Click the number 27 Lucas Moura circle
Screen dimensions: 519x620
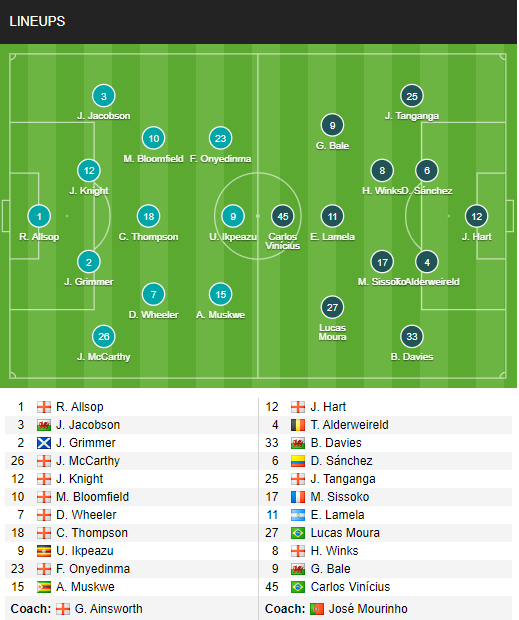pyautogui.click(x=332, y=307)
